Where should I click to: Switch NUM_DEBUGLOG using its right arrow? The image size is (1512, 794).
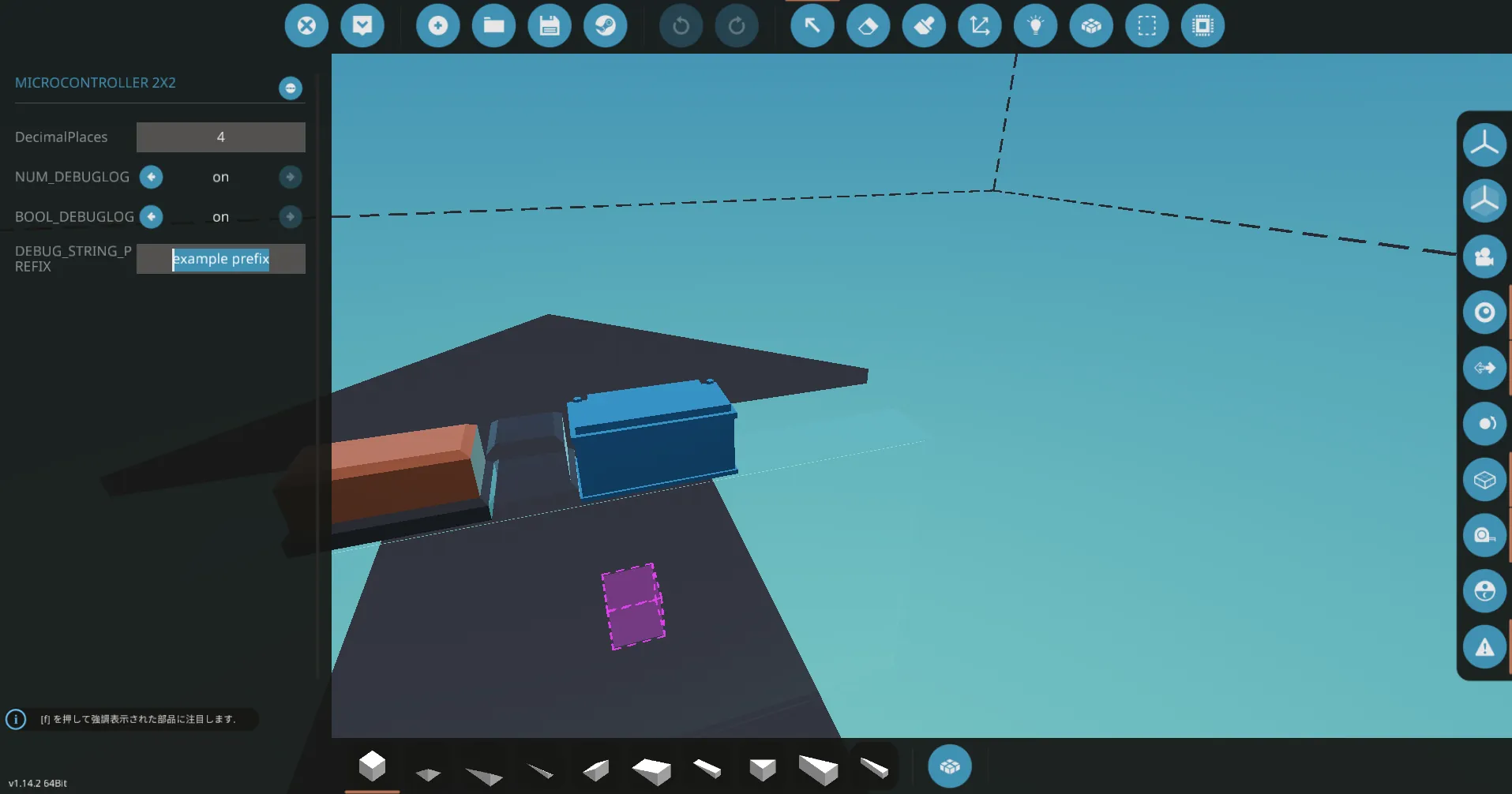291,177
